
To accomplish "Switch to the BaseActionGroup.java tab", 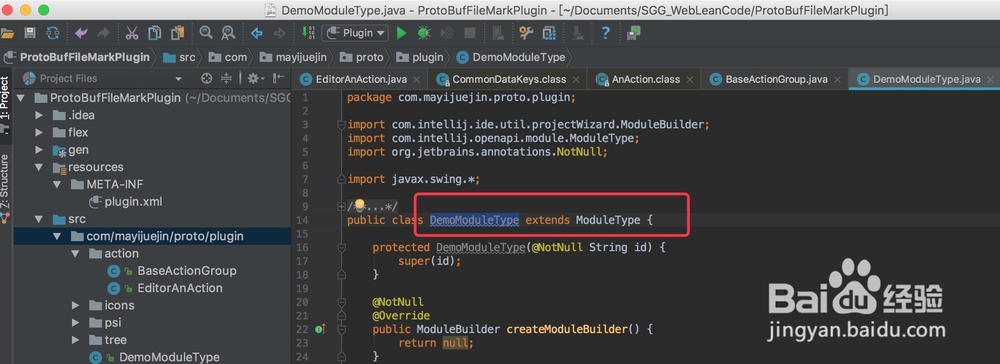I will (x=776, y=80).
